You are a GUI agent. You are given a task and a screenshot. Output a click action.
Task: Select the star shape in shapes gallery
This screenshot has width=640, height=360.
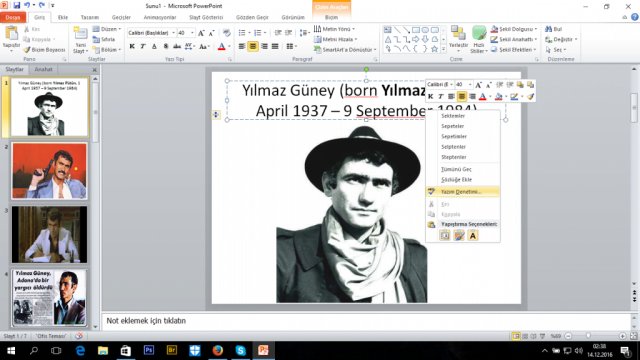click(x=435, y=49)
